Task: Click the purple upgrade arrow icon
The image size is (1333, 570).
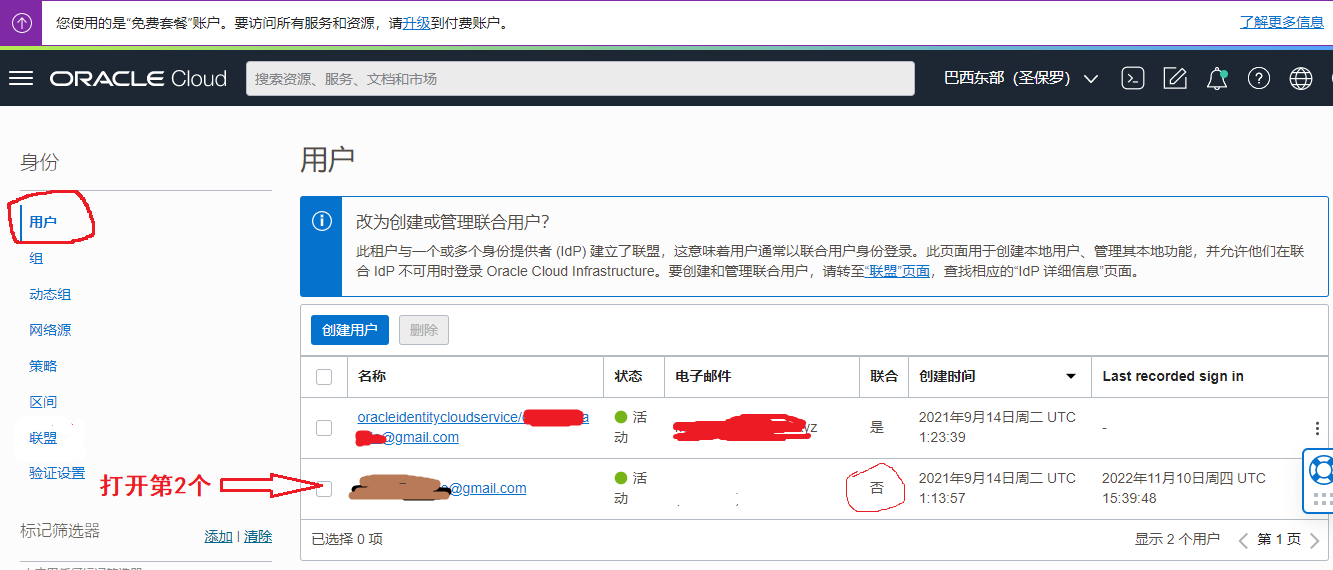Action: (20, 22)
